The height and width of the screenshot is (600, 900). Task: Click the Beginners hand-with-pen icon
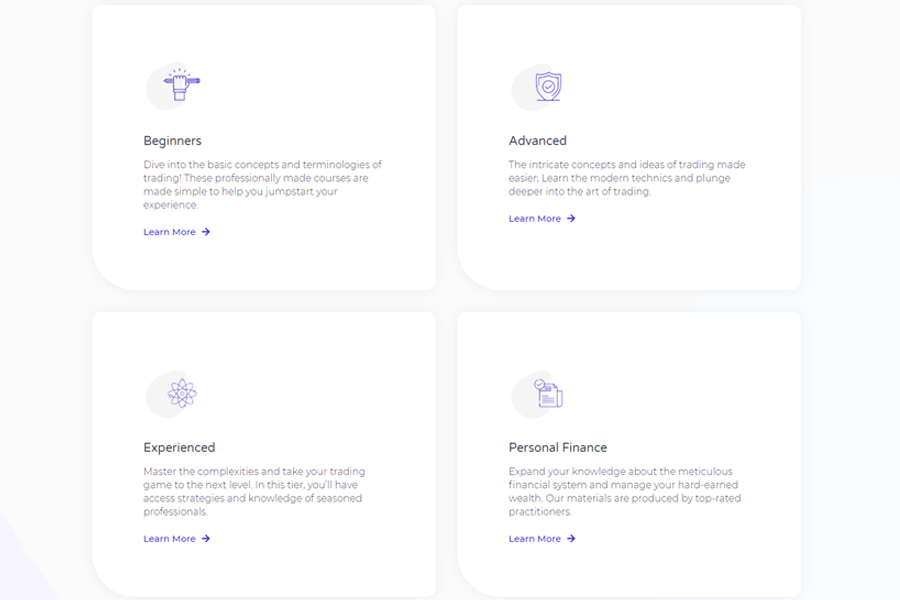[181, 86]
